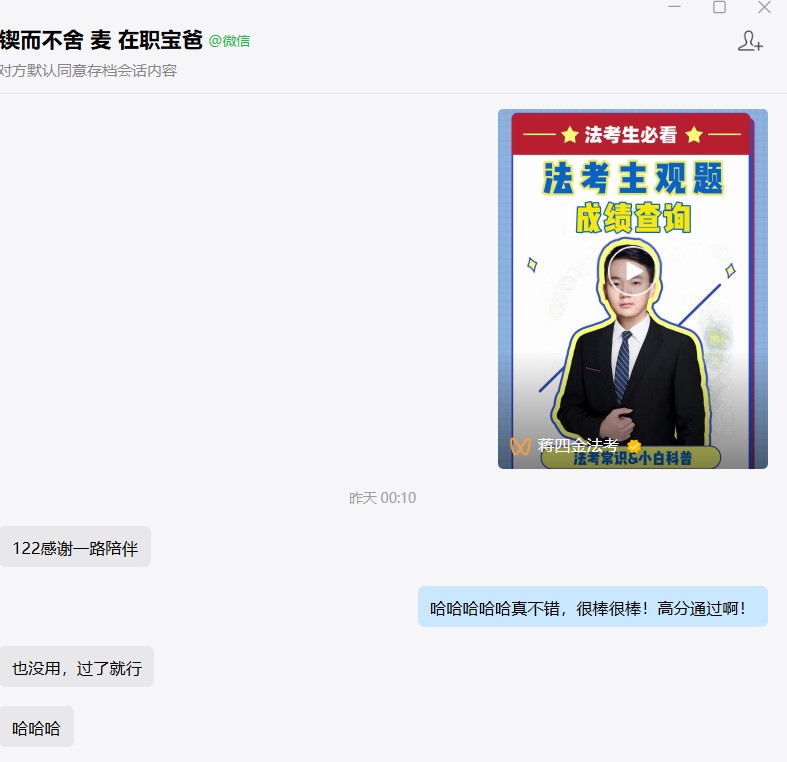This screenshot has width=787, height=762.
Task: Open the 蒋四金法考 channel name
Action: 578,445
